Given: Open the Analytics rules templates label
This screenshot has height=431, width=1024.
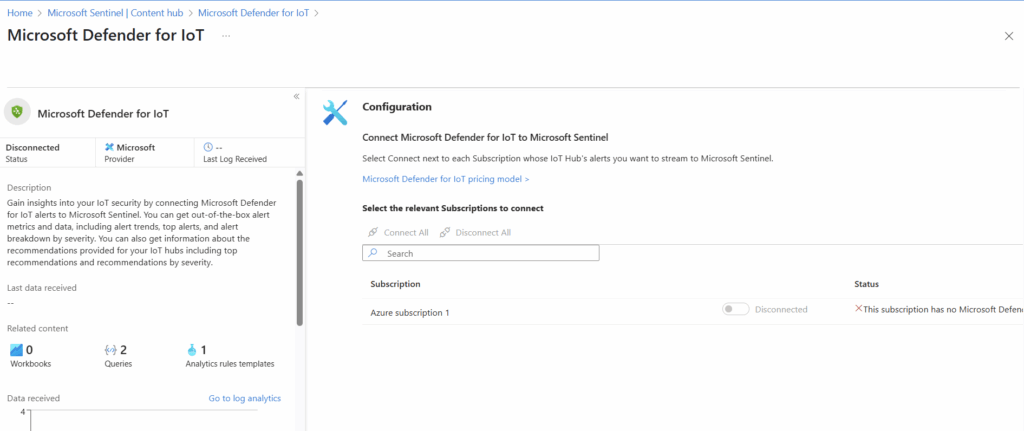Looking at the screenshot, I should coord(230,364).
